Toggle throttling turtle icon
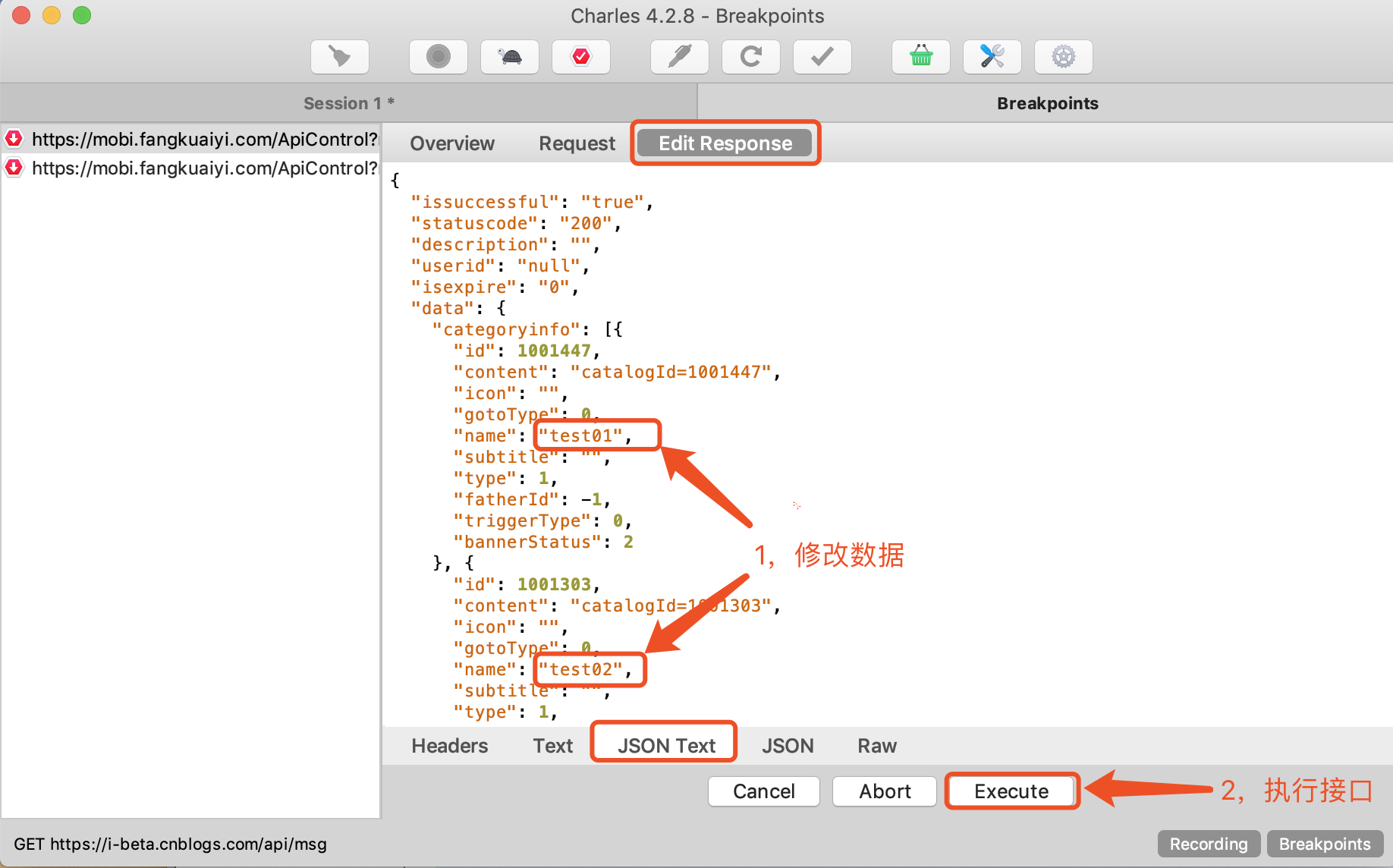Viewport: 1393px width, 868px height. [509, 57]
